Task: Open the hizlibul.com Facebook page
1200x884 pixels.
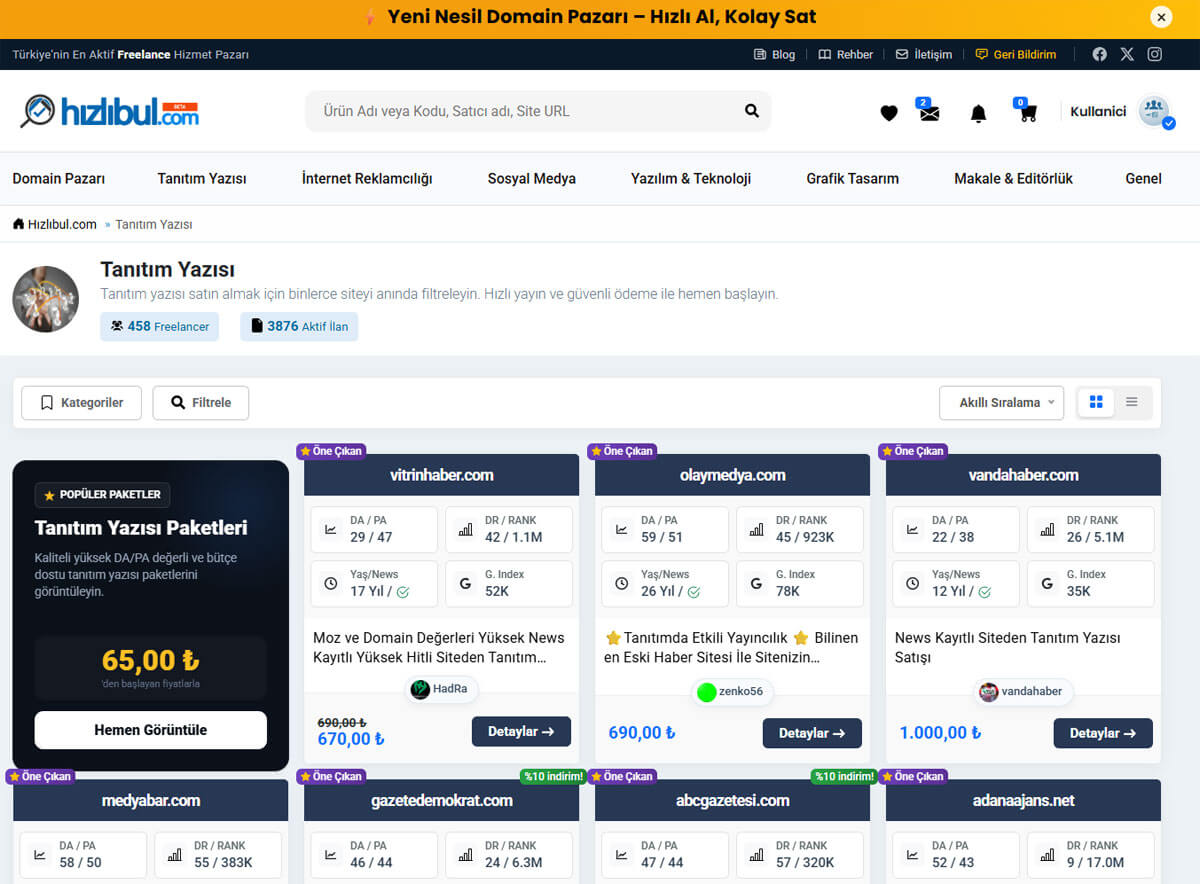Action: 1099,54
